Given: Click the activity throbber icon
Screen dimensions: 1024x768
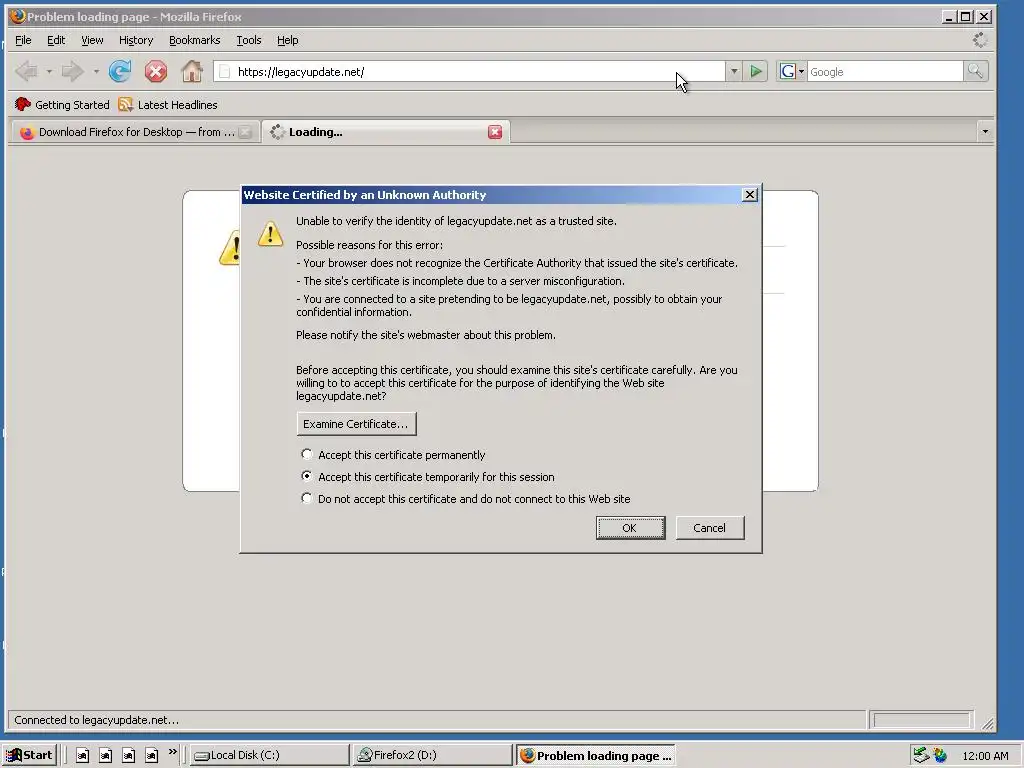Looking at the screenshot, I should [980, 40].
